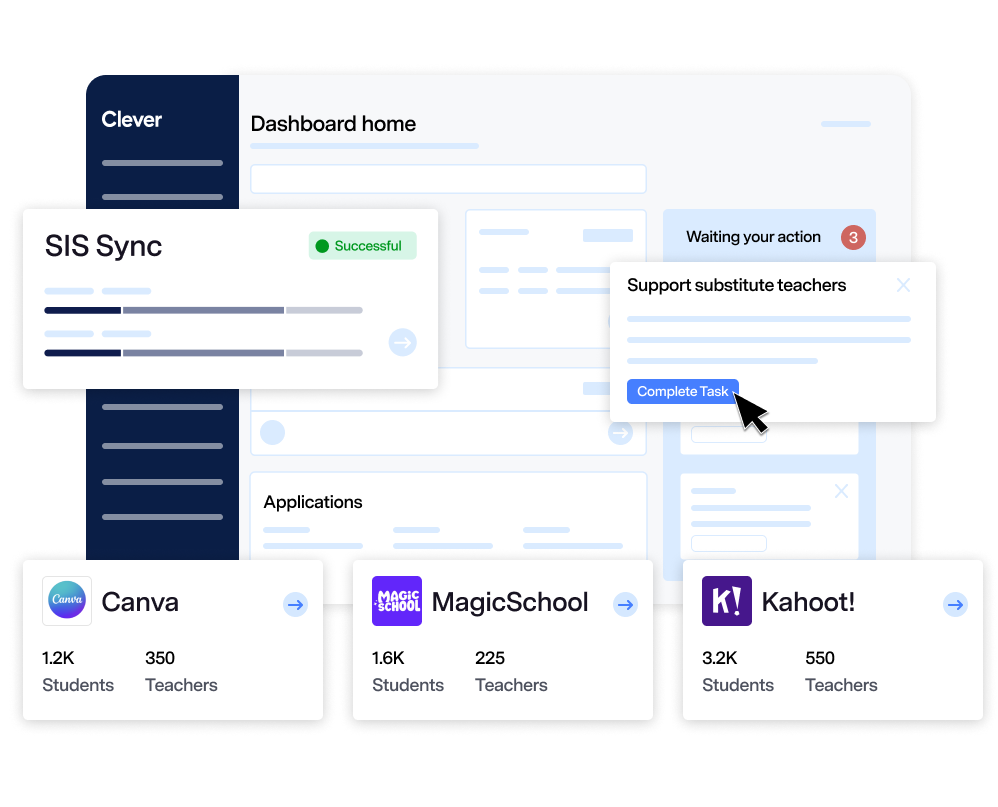The image size is (998, 807).
Task: Click the SIS Sync arrow icon
Action: [402, 343]
